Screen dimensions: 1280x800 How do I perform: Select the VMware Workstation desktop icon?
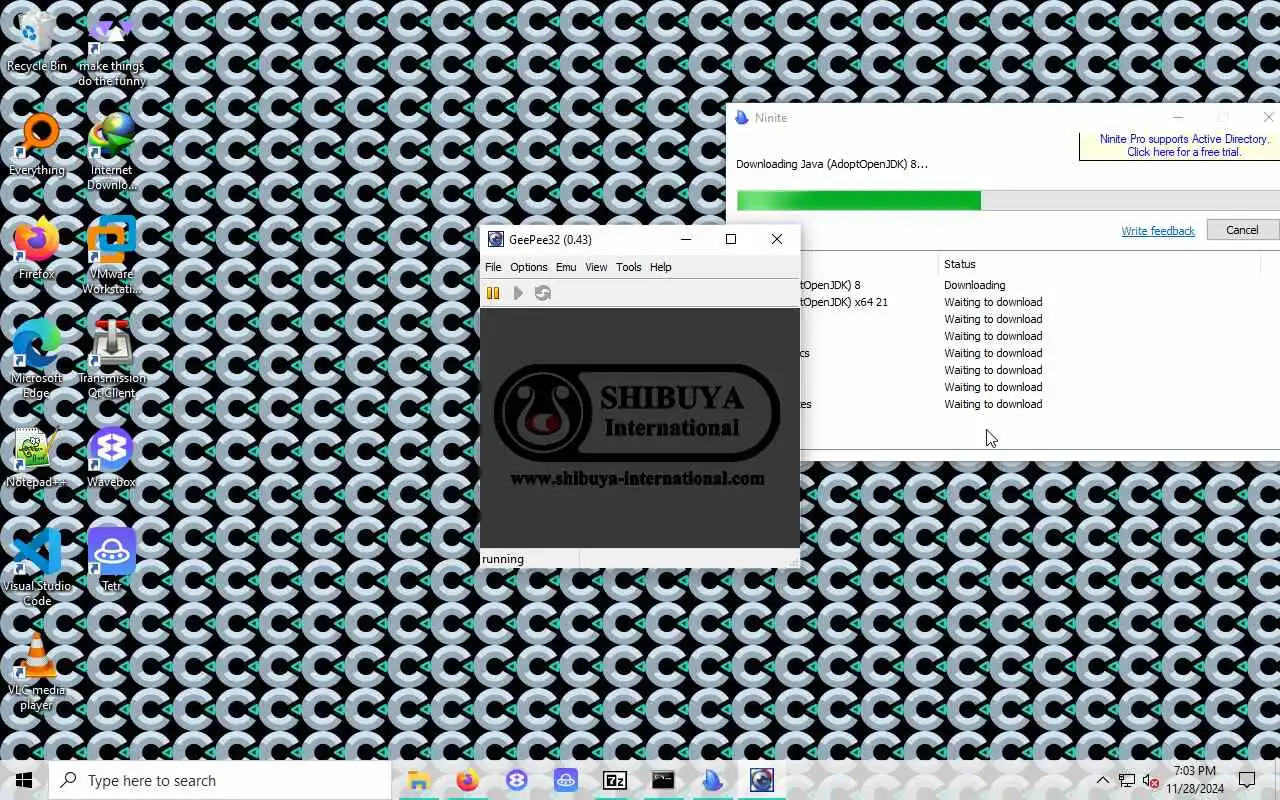[x=111, y=256]
